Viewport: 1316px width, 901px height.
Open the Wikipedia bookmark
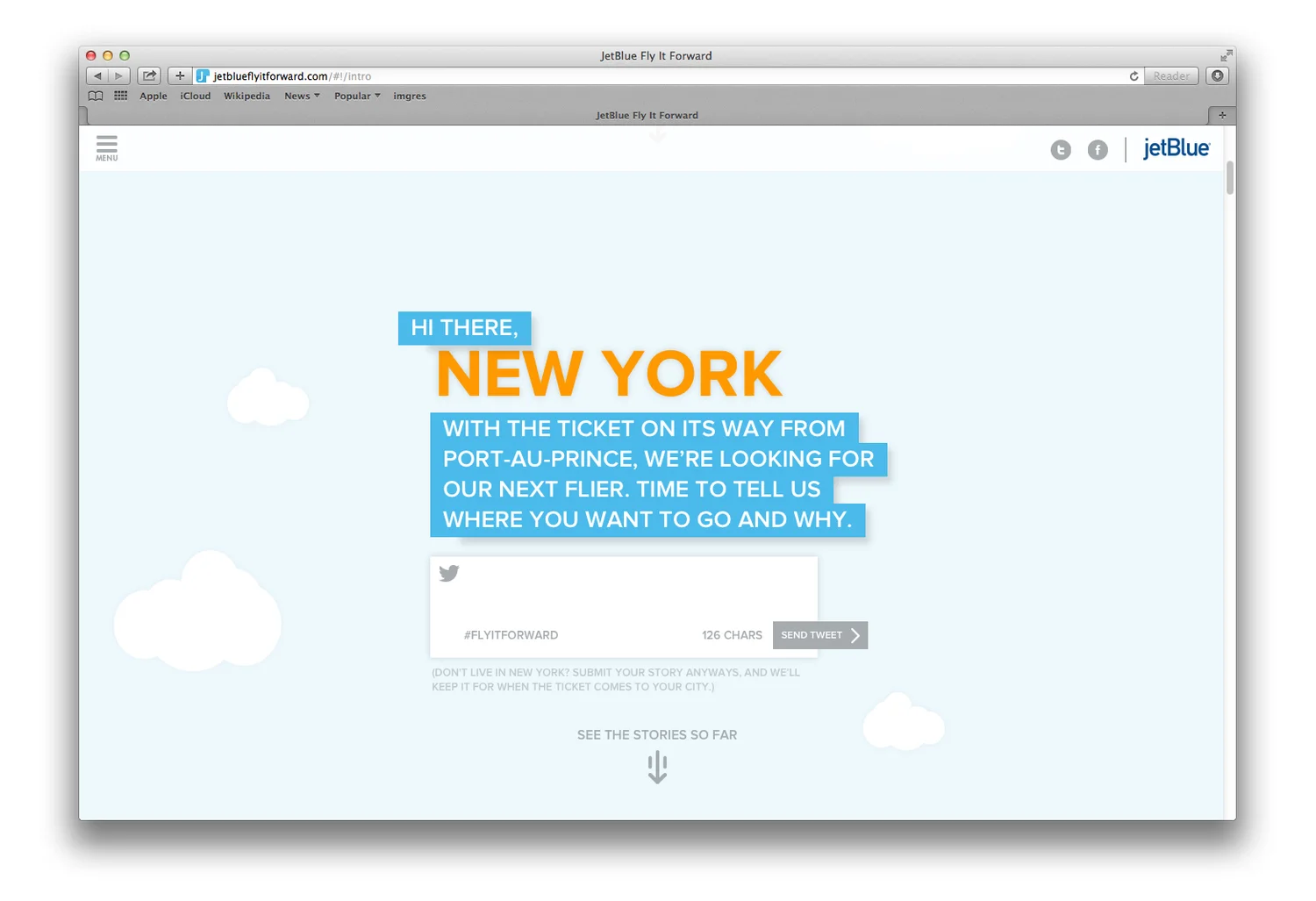[247, 96]
